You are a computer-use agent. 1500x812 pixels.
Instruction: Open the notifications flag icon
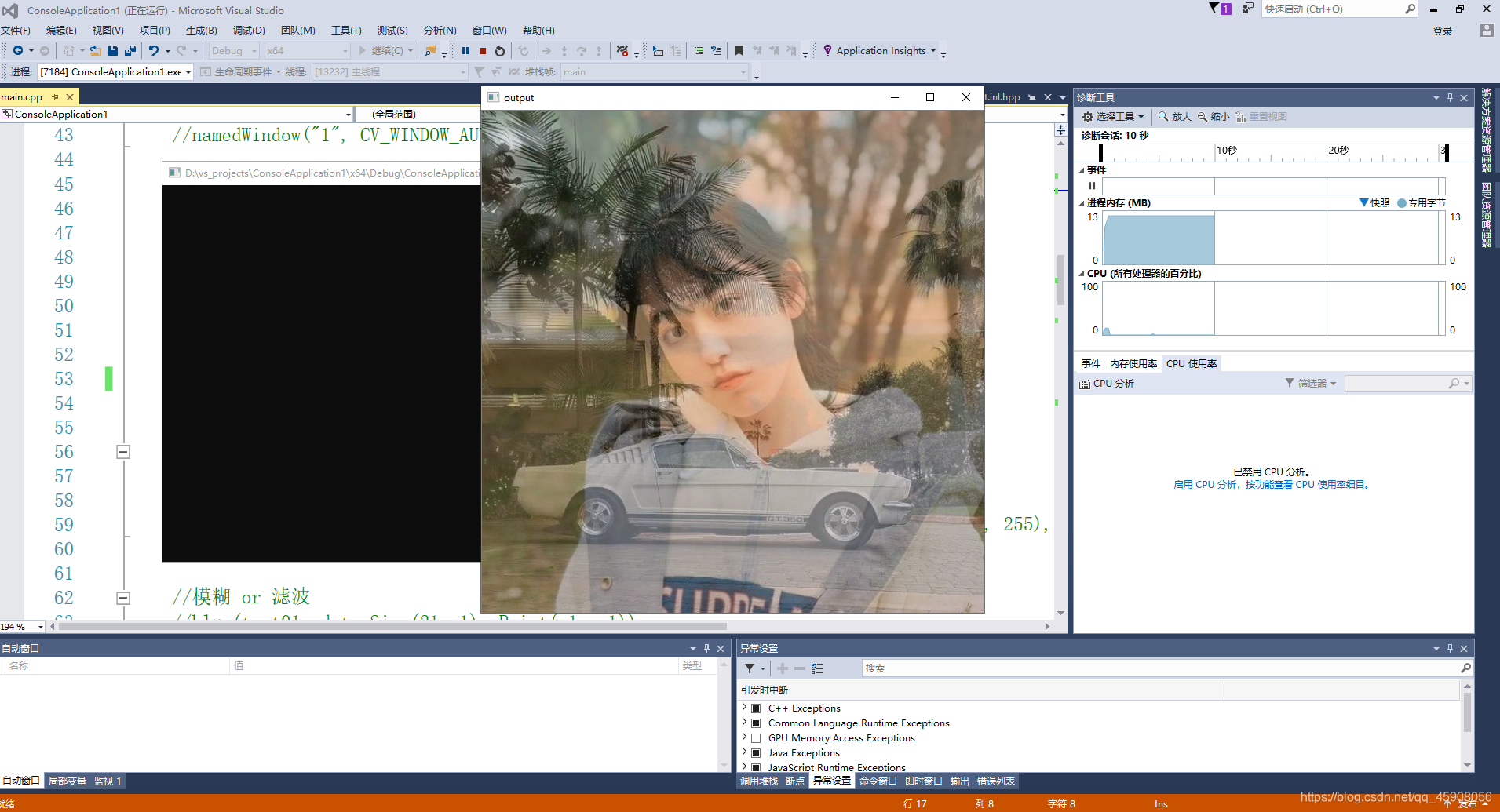[1220, 9]
